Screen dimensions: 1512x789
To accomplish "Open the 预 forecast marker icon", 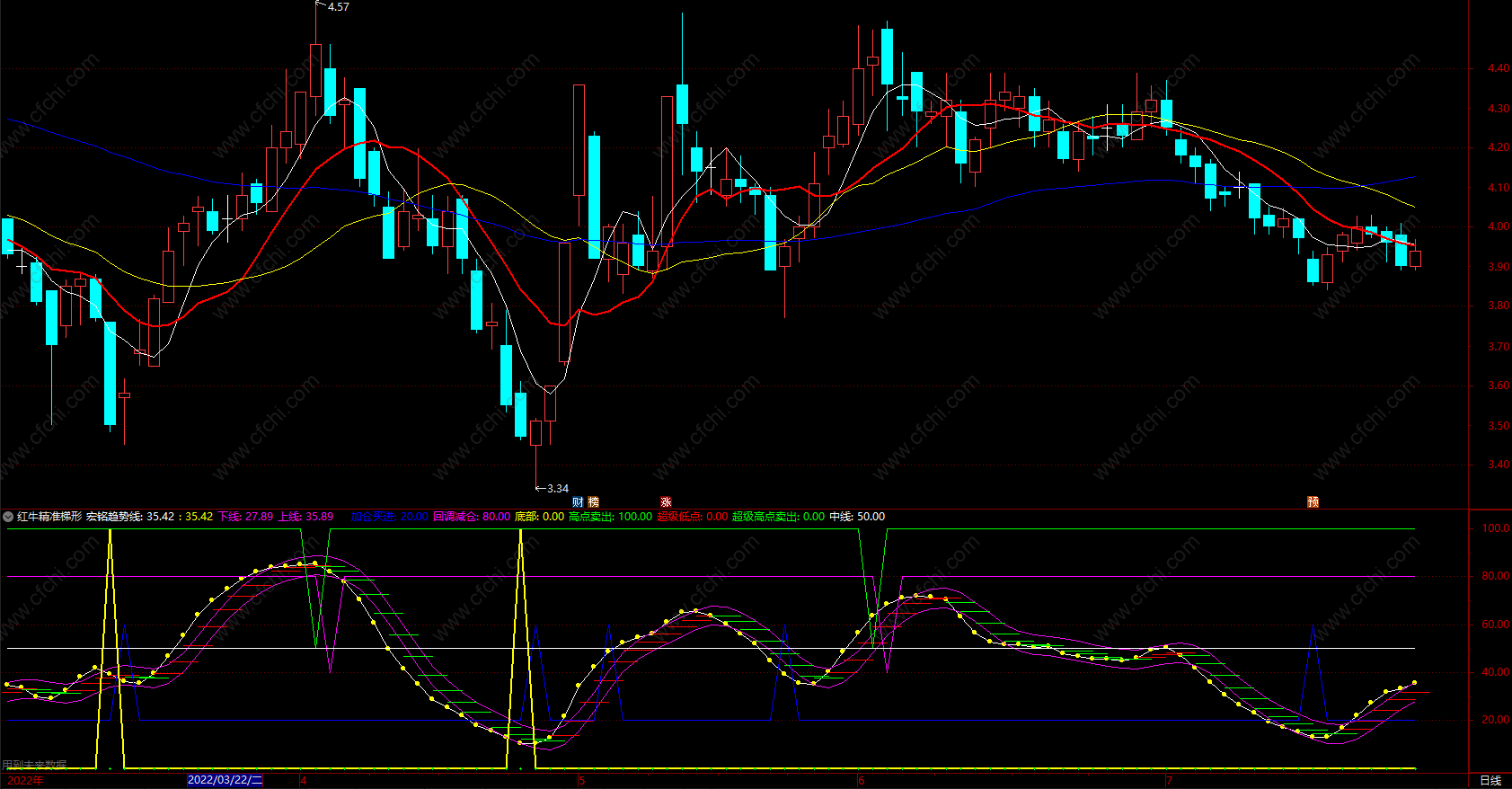I will point(1313,502).
